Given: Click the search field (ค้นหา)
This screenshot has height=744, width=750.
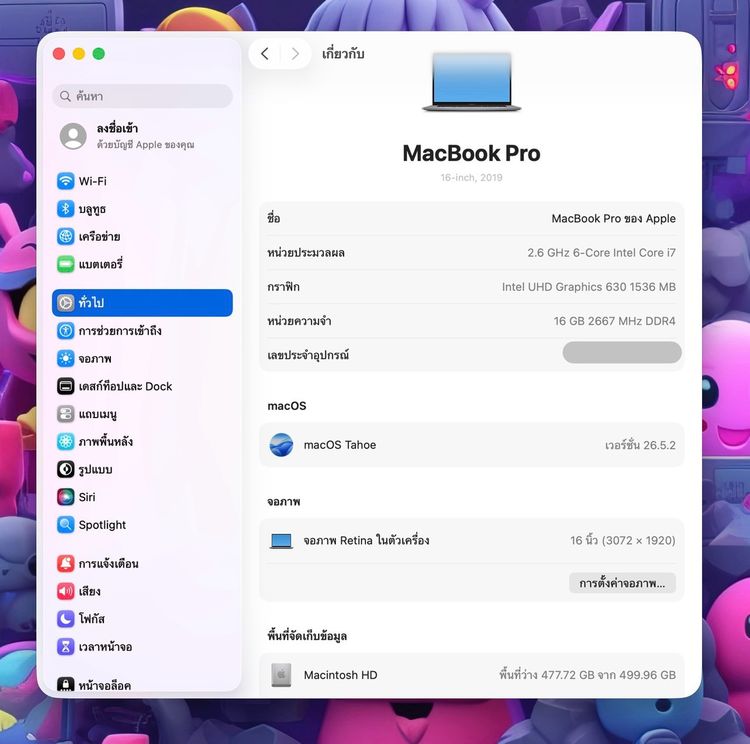Looking at the screenshot, I should (x=143, y=96).
